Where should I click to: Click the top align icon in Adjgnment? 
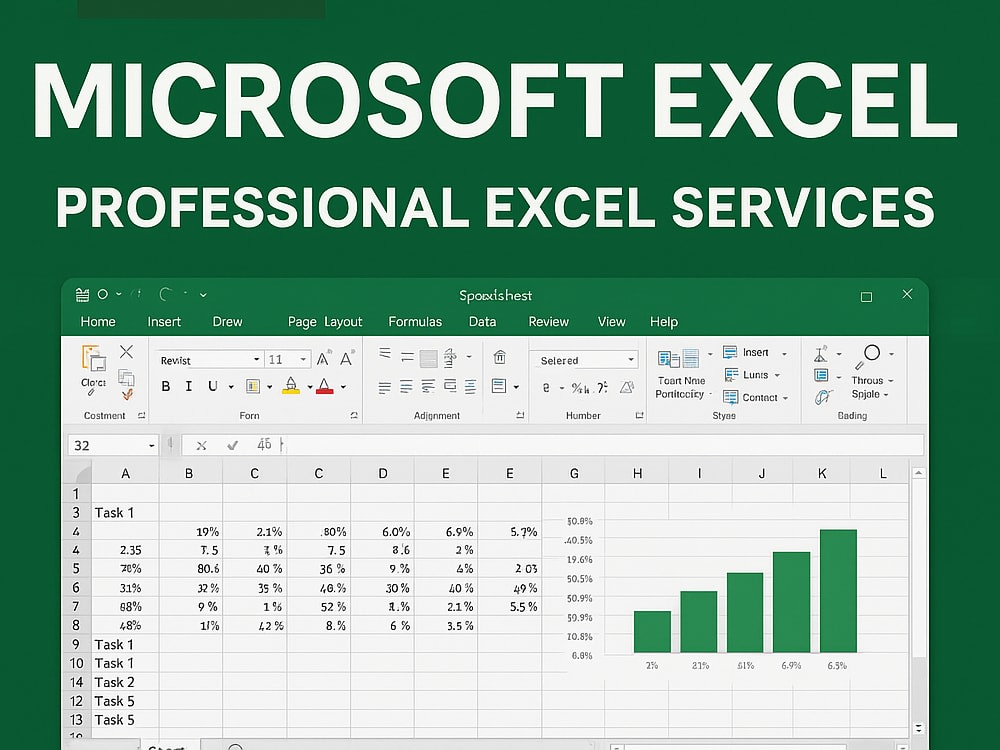385,353
